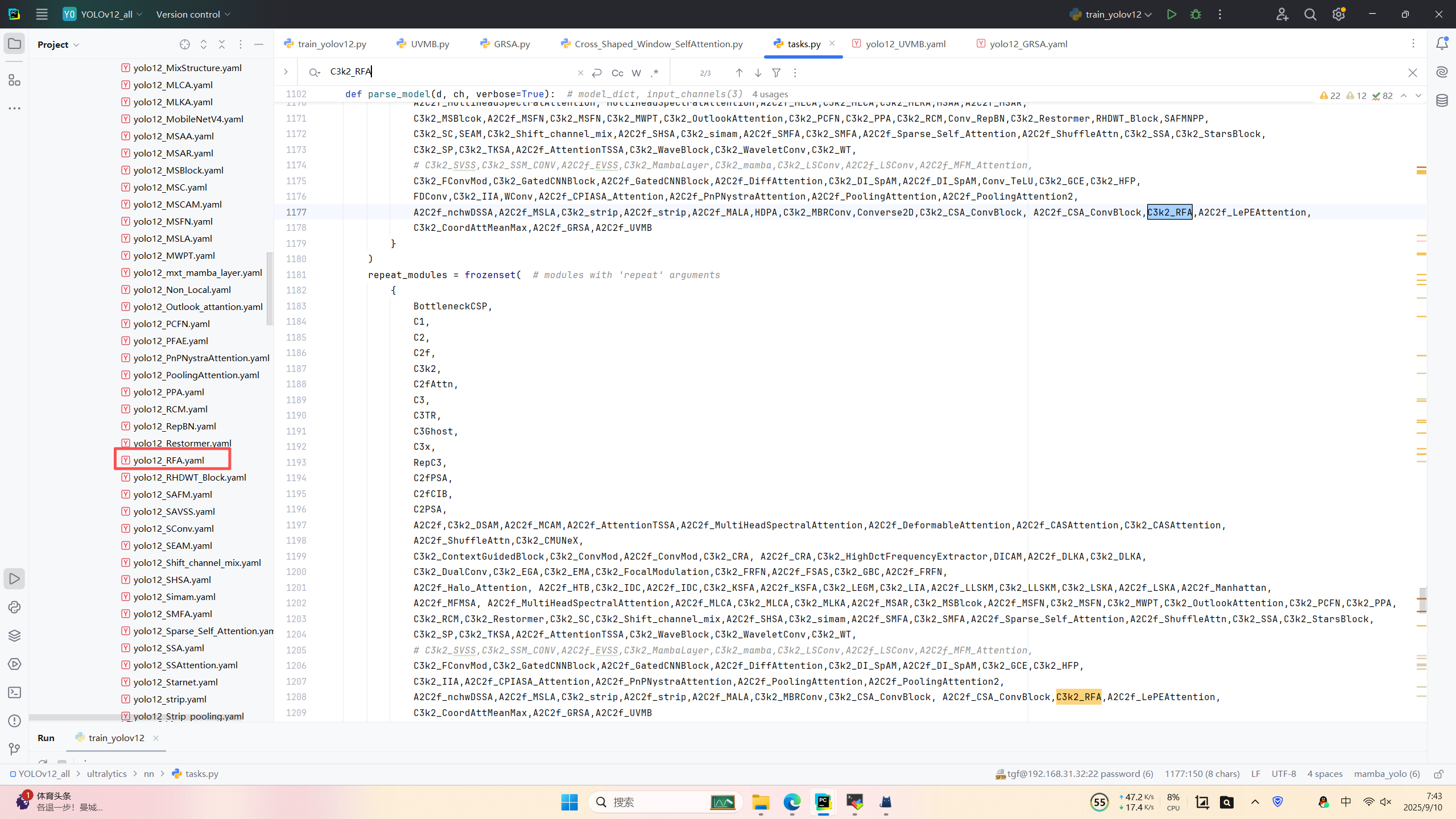Click ultralytics in the breadcrumb path

[x=106, y=773]
